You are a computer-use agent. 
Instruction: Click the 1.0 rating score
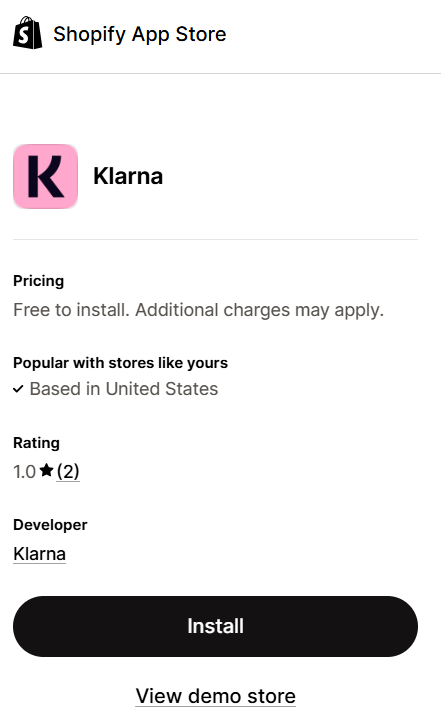coord(24,472)
